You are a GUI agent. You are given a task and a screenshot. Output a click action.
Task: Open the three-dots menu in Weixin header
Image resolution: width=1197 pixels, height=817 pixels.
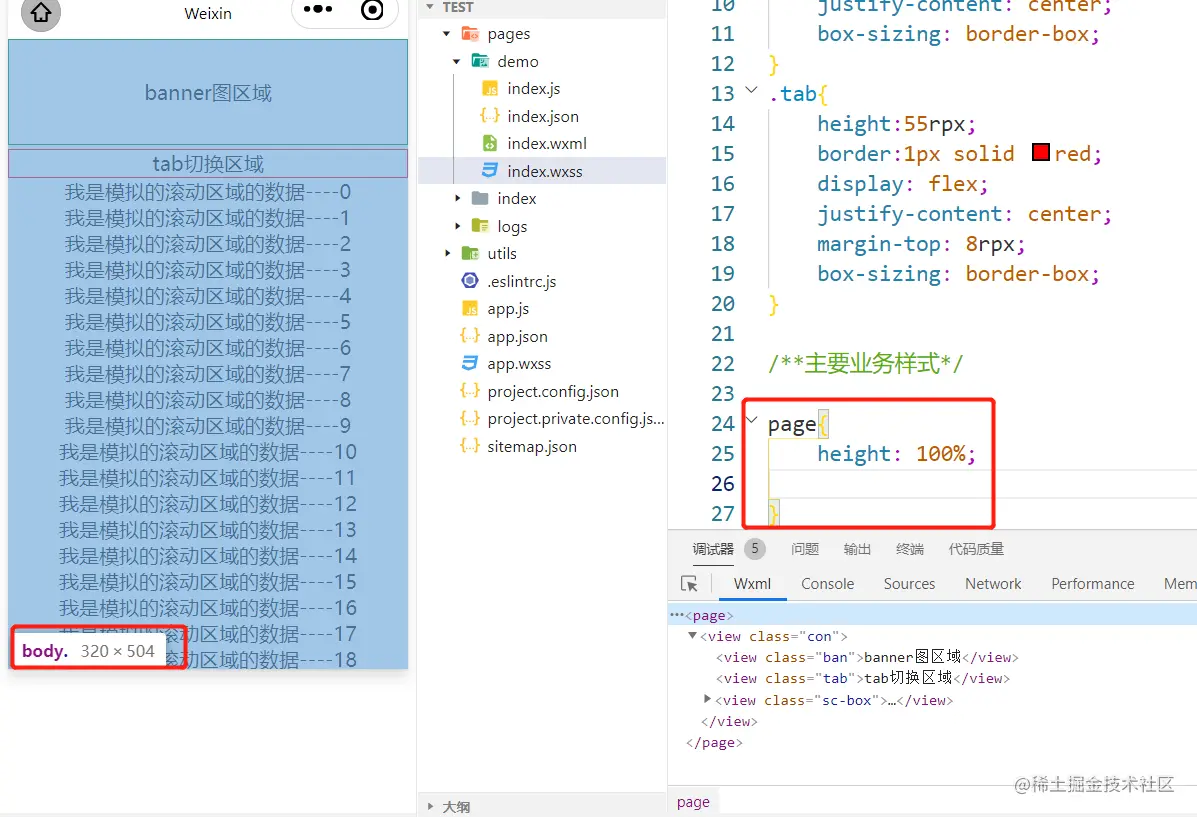pyautogui.click(x=318, y=10)
